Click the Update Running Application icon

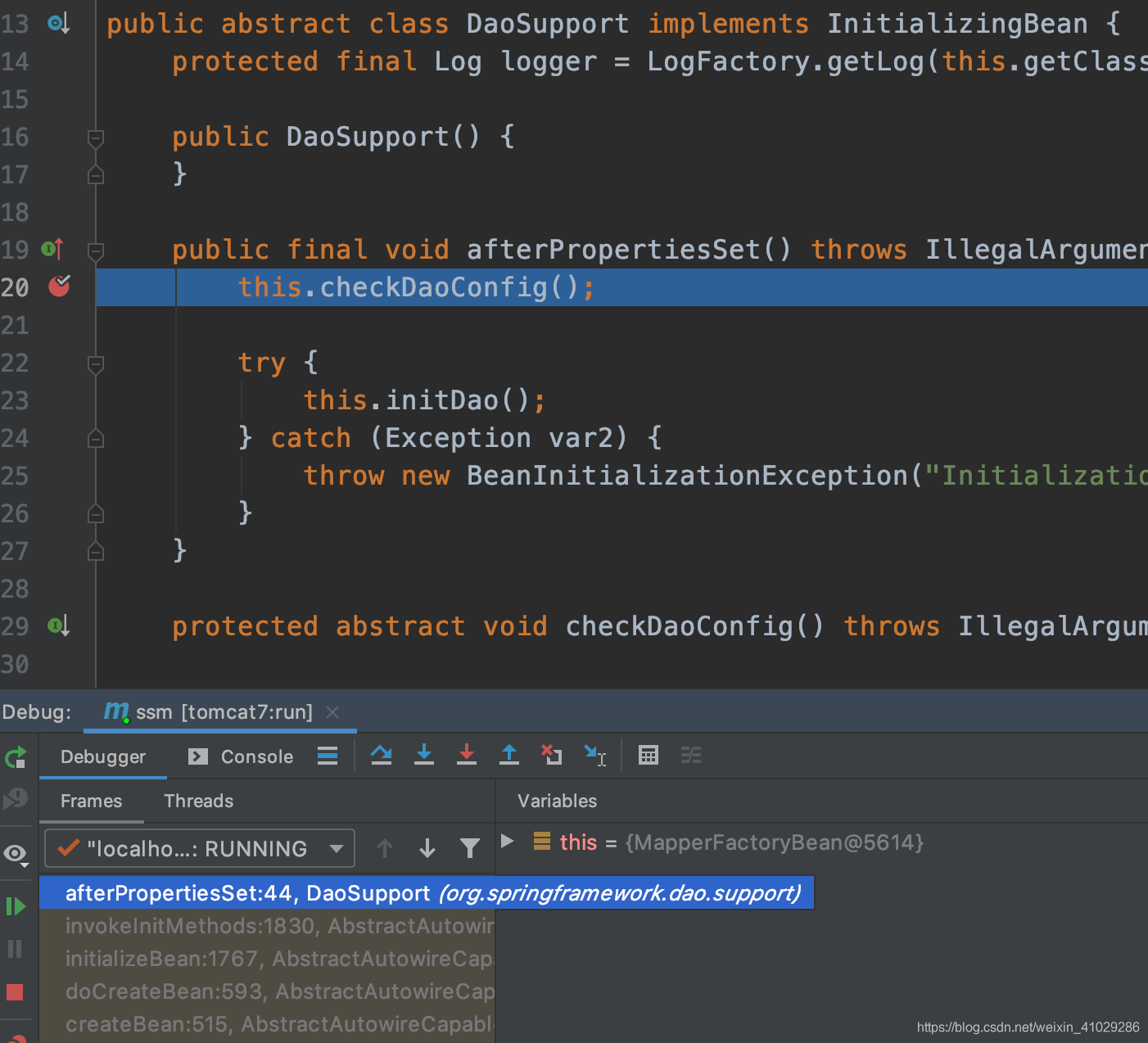(x=16, y=799)
